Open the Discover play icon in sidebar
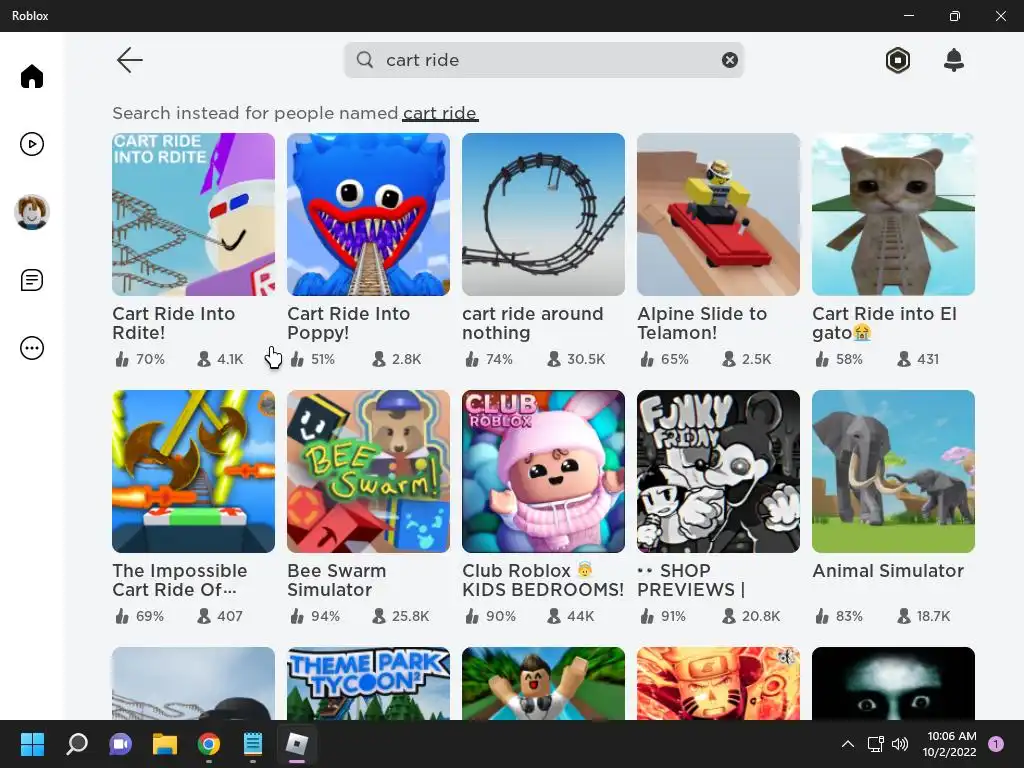Screen dimensions: 1024x768 [x=31, y=144]
